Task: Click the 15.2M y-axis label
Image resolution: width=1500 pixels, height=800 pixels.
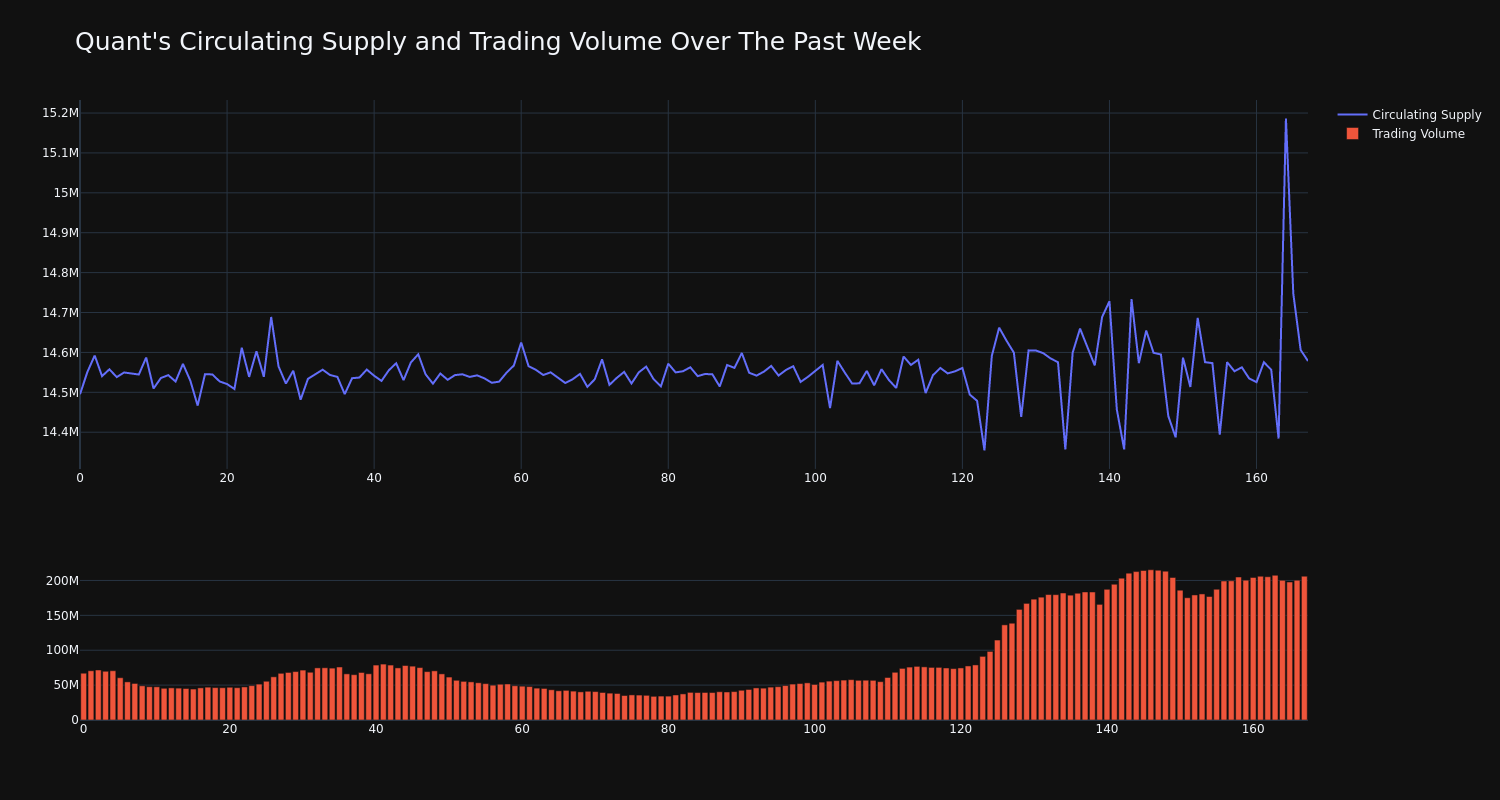Action: 60,113
